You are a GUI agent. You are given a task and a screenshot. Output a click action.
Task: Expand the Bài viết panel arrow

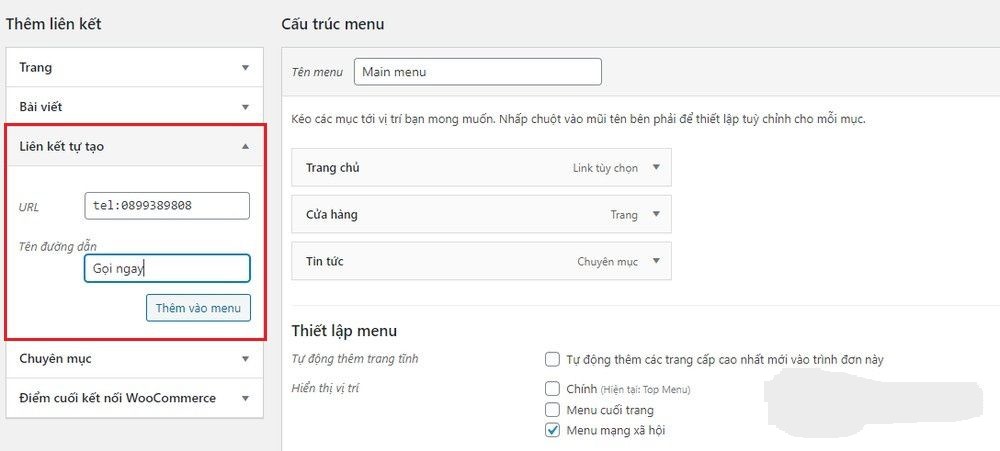point(245,106)
